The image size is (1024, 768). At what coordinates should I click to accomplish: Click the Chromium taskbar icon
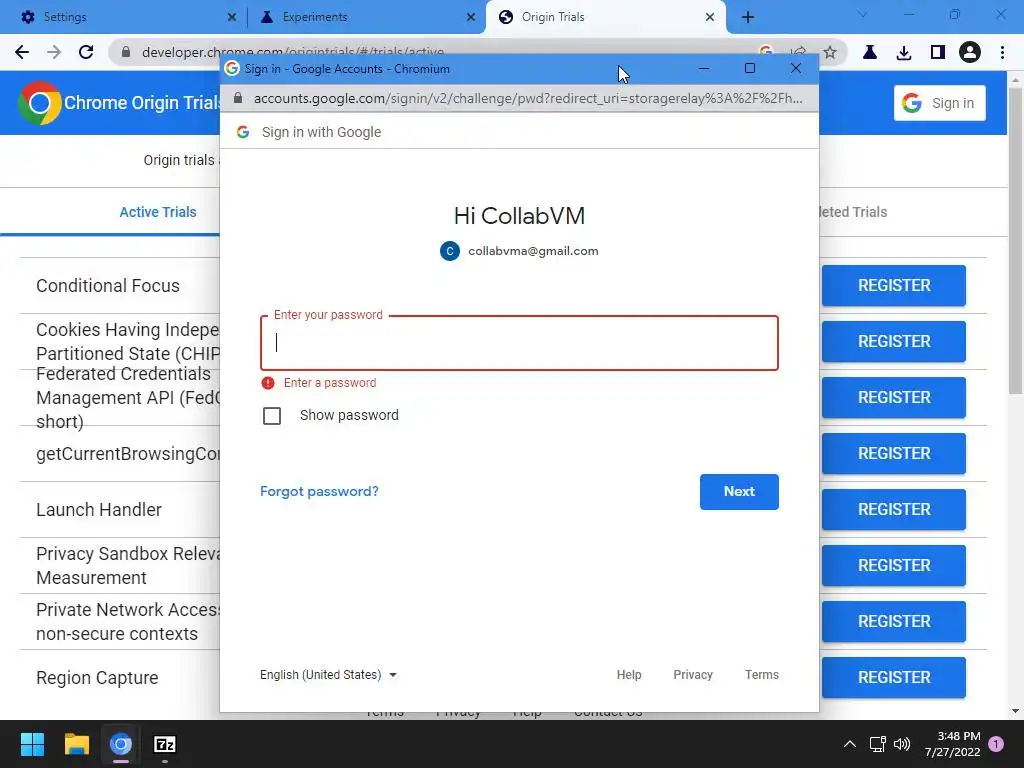pyautogui.click(x=121, y=744)
